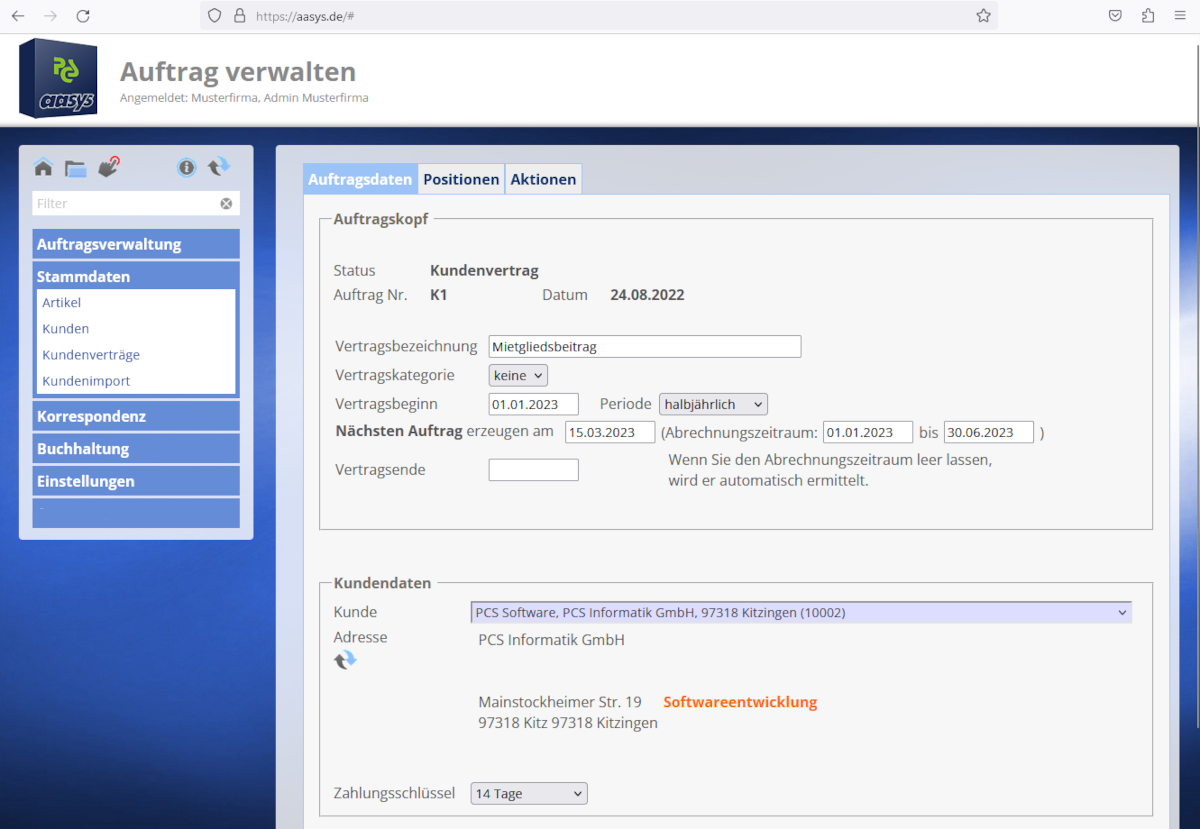Refresh customer address with arrows icon under Adresse
The height and width of the screenshot is (829, 1200).
(345, 660)
